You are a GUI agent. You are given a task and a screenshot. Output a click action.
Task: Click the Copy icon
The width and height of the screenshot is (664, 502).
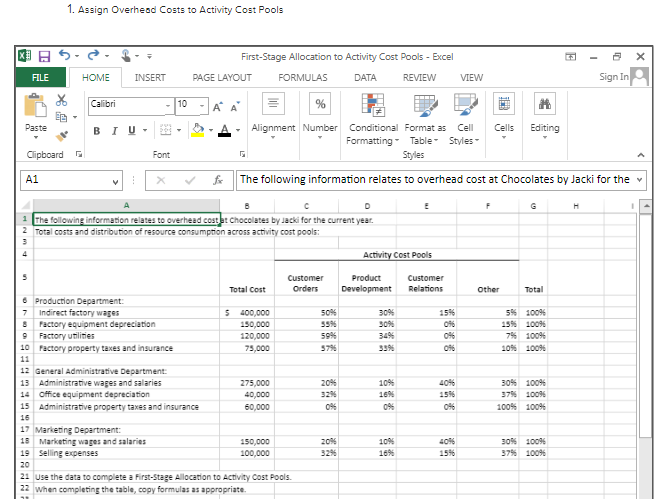pos(61,117)
